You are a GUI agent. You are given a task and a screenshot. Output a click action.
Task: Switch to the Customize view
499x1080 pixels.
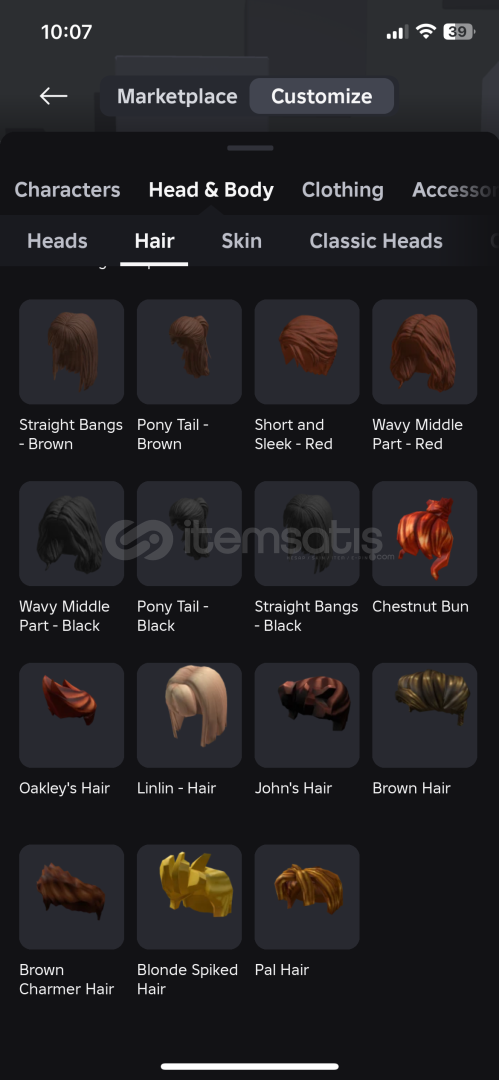(322, 96)
